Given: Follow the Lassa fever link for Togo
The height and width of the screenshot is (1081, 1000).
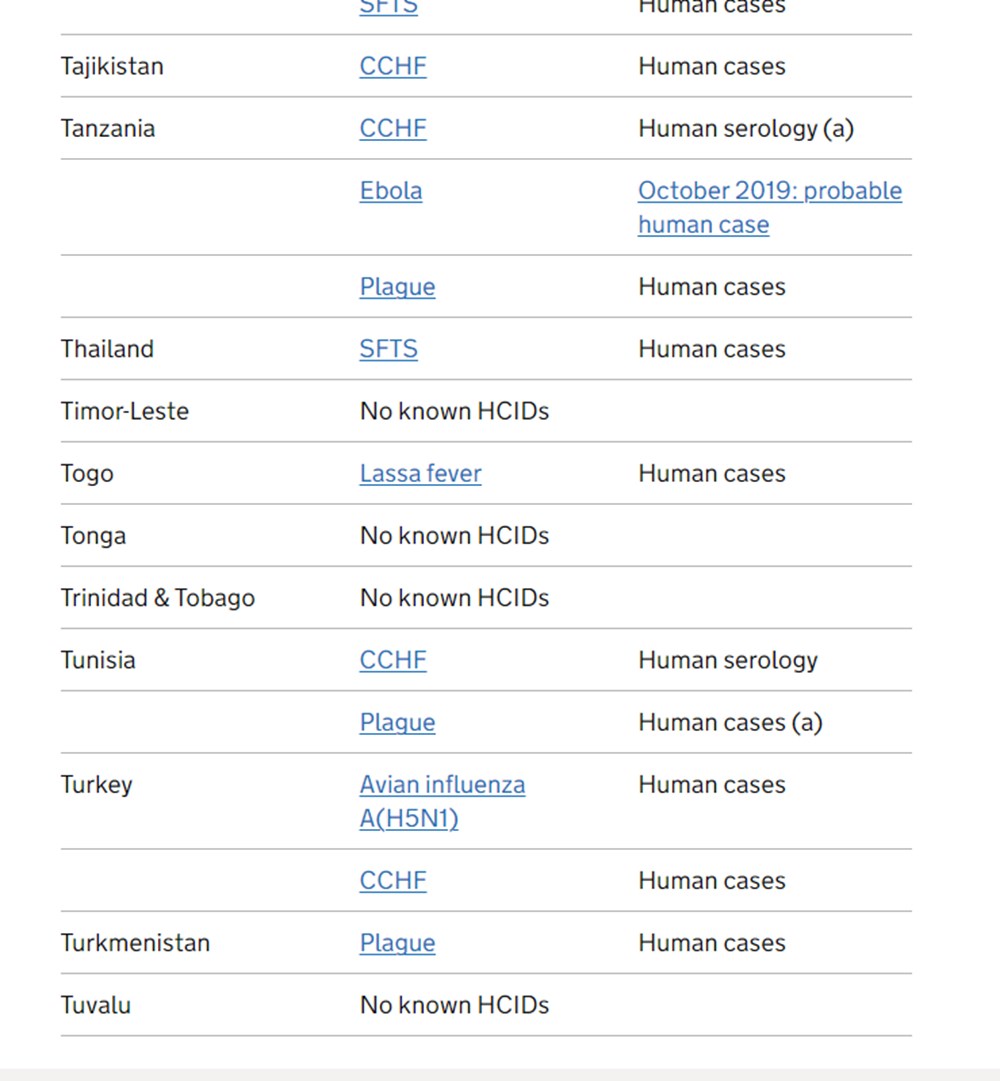Looking at the screenshot, I should pyautogui.click(x=420, y=473).
